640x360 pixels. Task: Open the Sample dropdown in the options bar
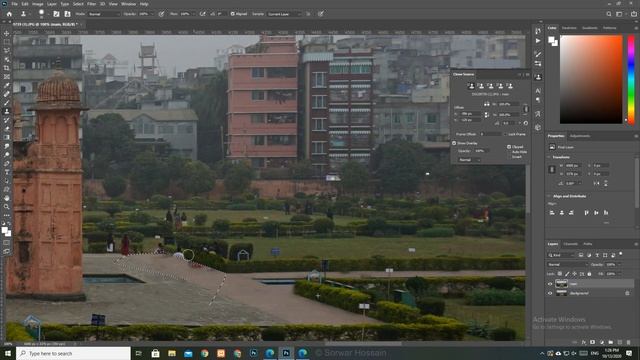284,14
